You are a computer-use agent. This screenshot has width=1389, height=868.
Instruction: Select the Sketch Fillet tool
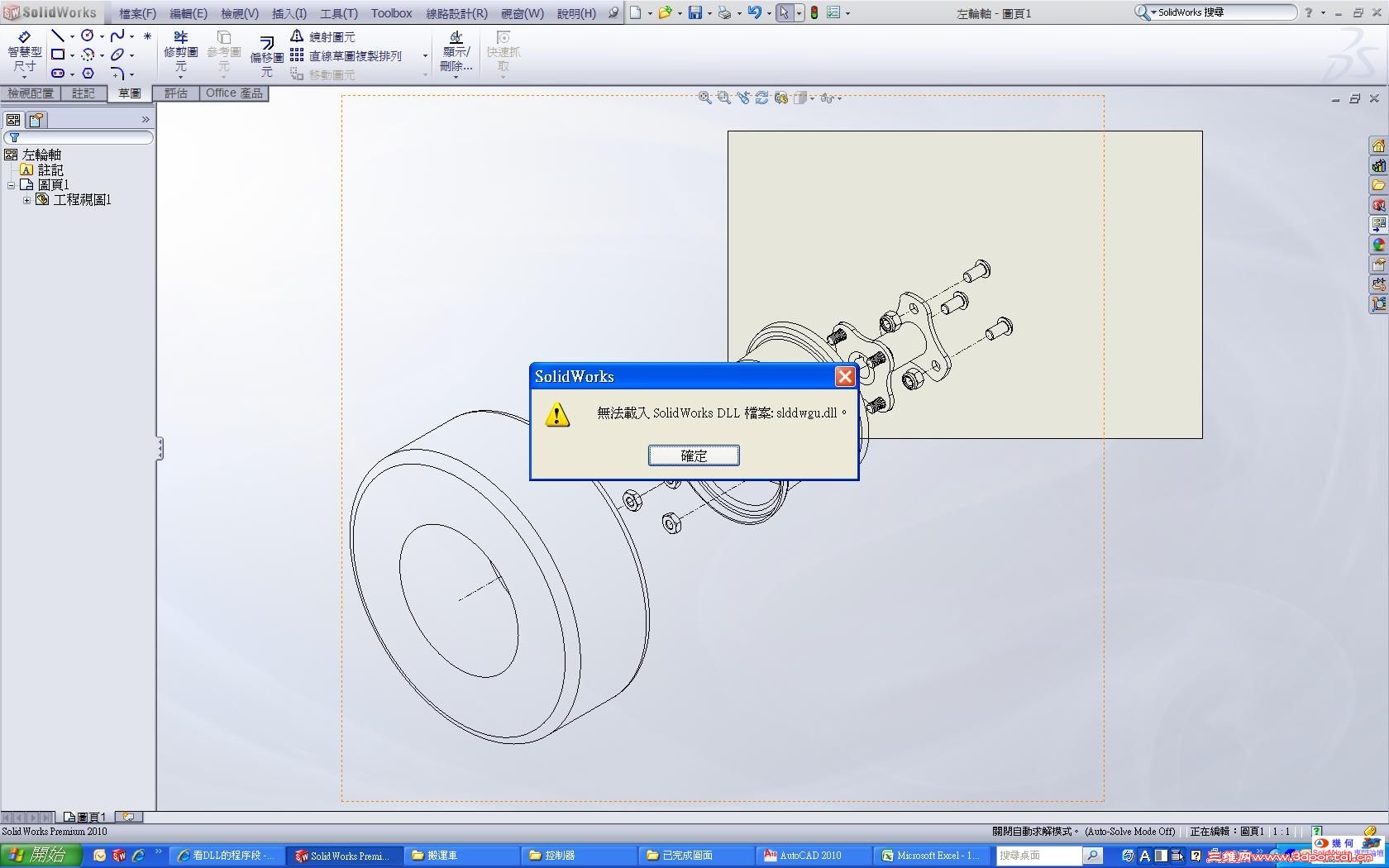click(x=117, y=74)
